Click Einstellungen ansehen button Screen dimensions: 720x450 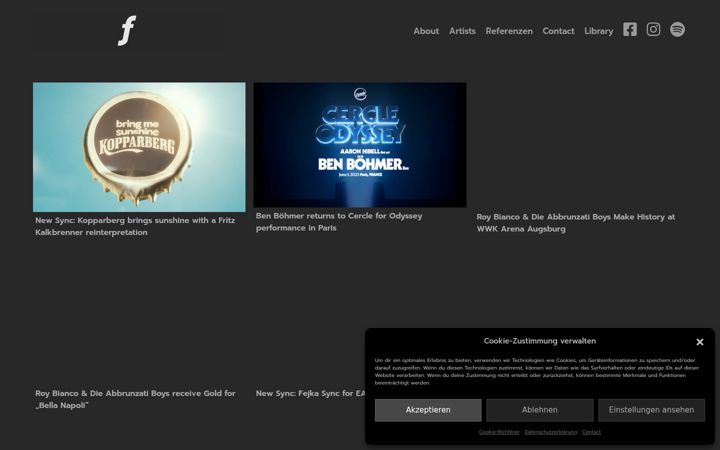651,410
